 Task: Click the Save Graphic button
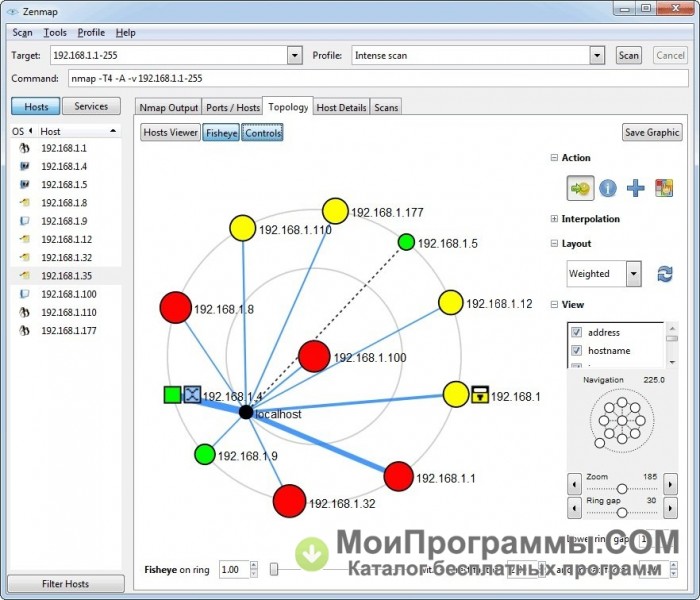(652, 132)
